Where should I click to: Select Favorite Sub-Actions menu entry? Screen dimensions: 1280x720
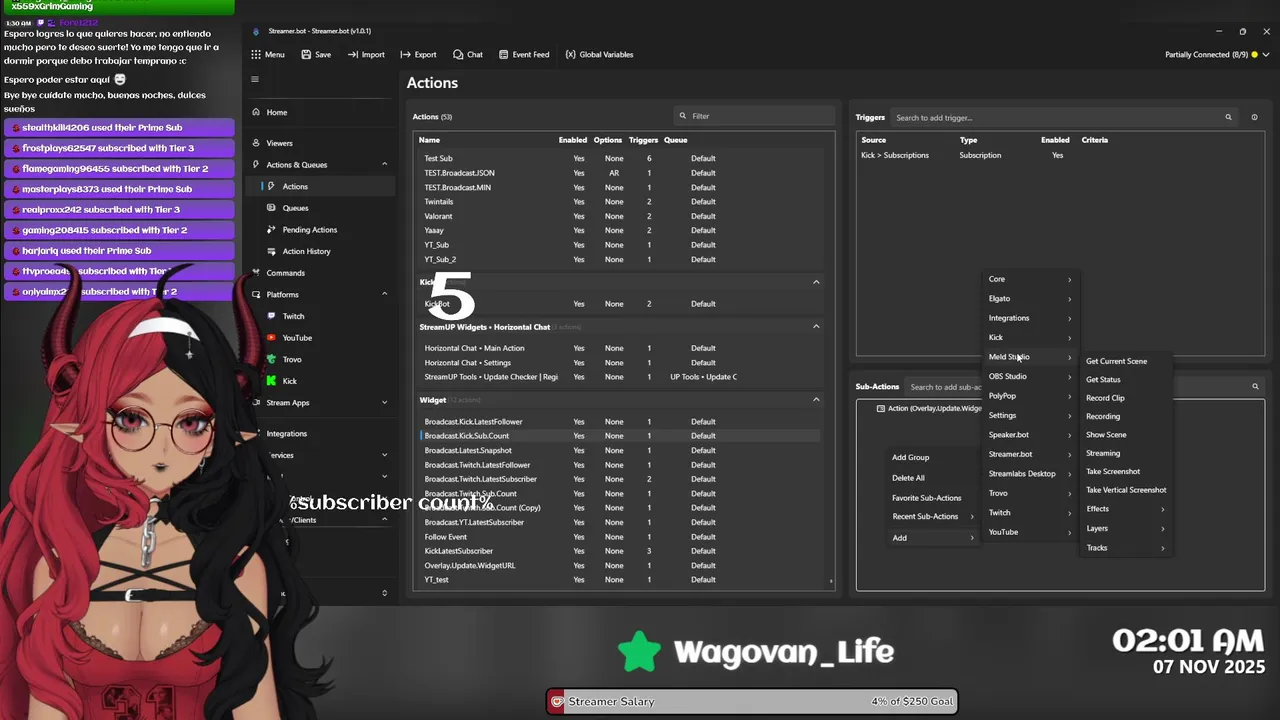tap(927, 498)
